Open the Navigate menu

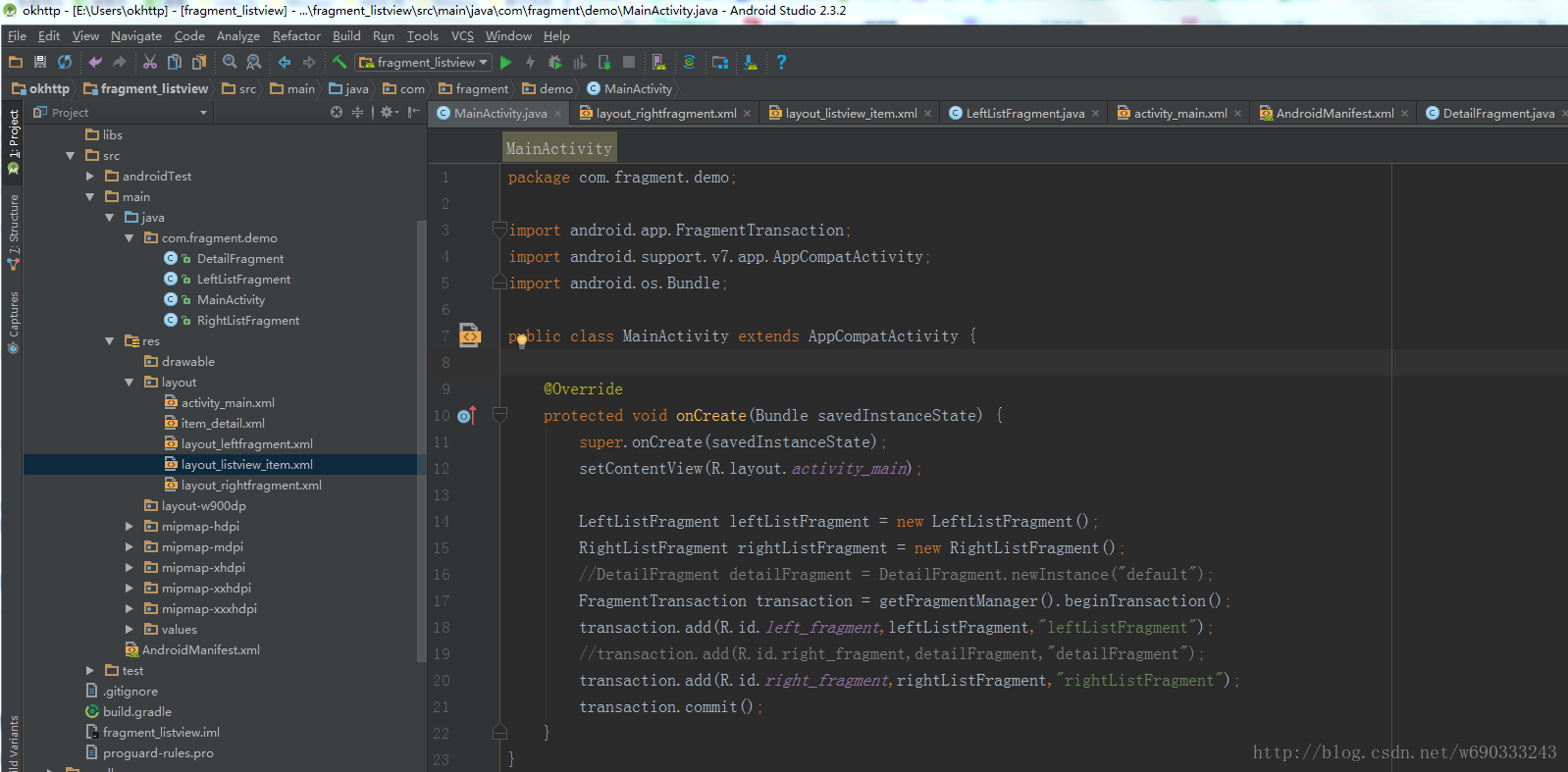pyautogui.click(x=136, y=36)
